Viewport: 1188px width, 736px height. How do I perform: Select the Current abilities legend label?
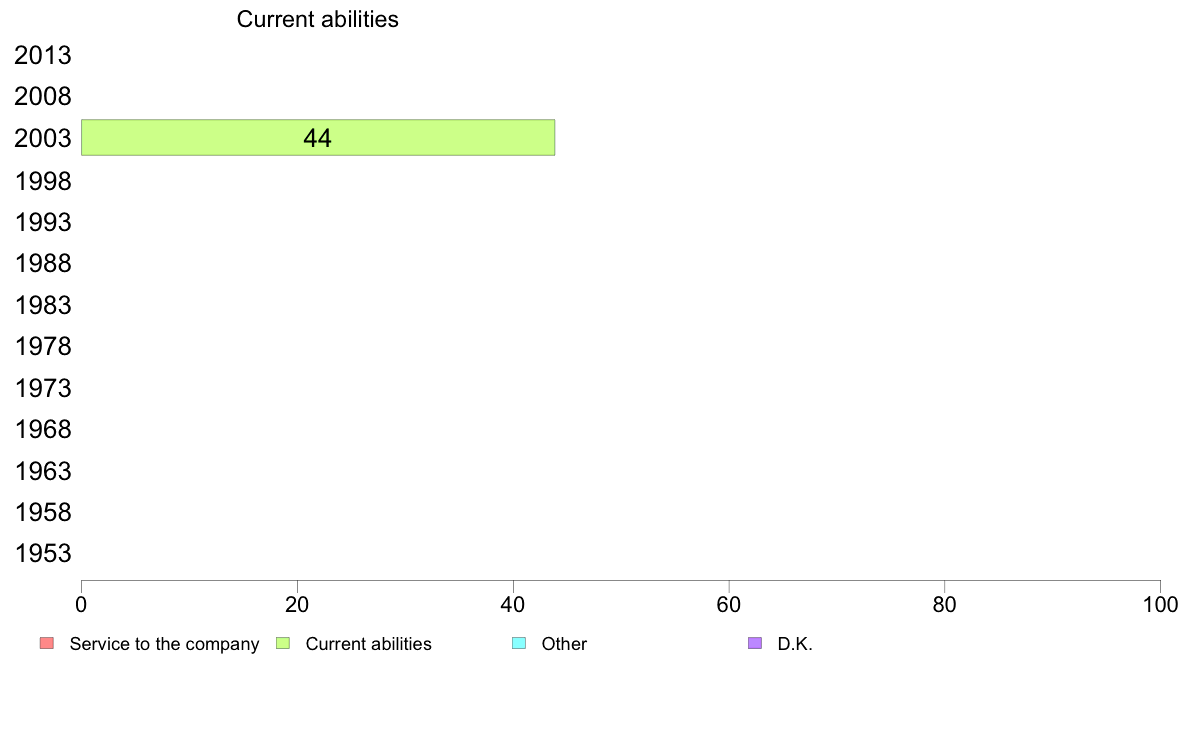click(368, 644)
